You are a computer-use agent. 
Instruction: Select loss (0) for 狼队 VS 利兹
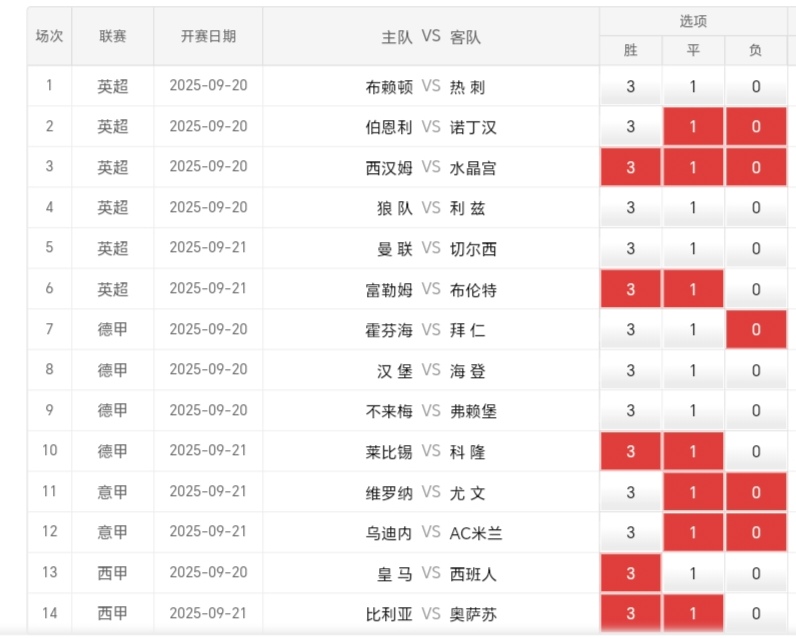[756, 208]
